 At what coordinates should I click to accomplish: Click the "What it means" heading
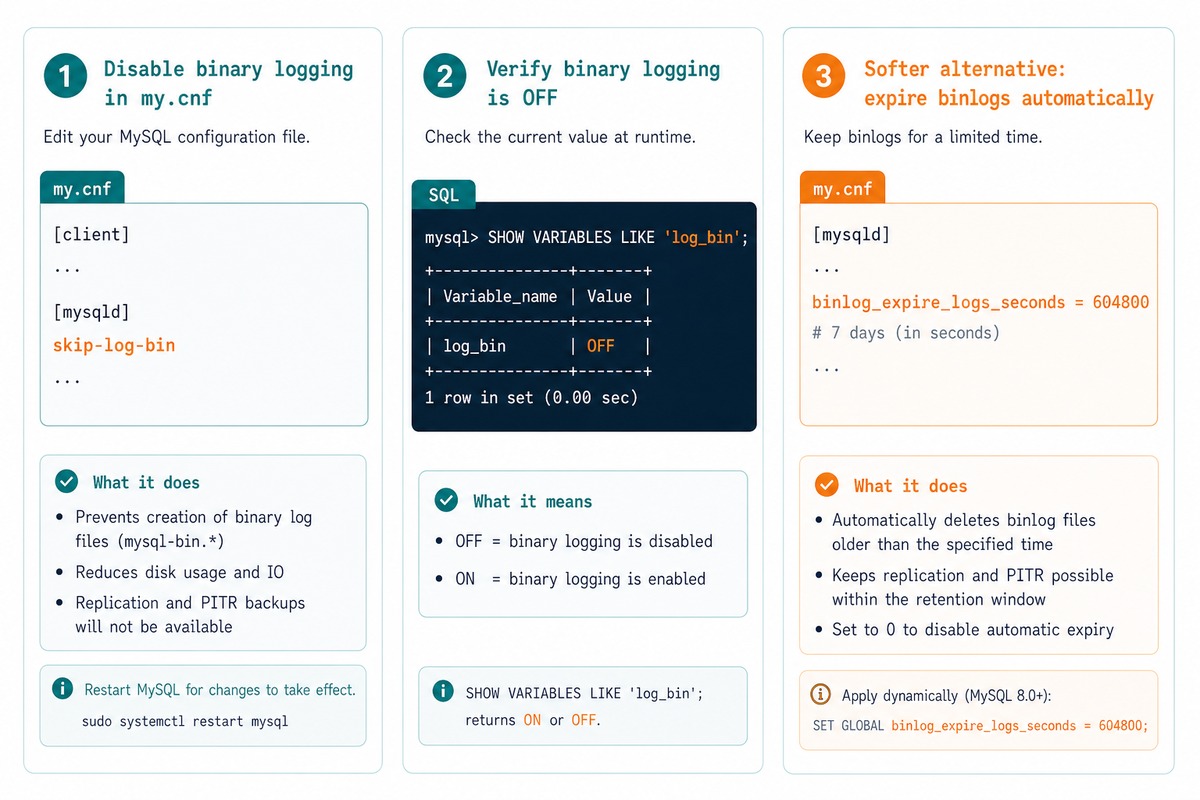click(x=532, y=501)
